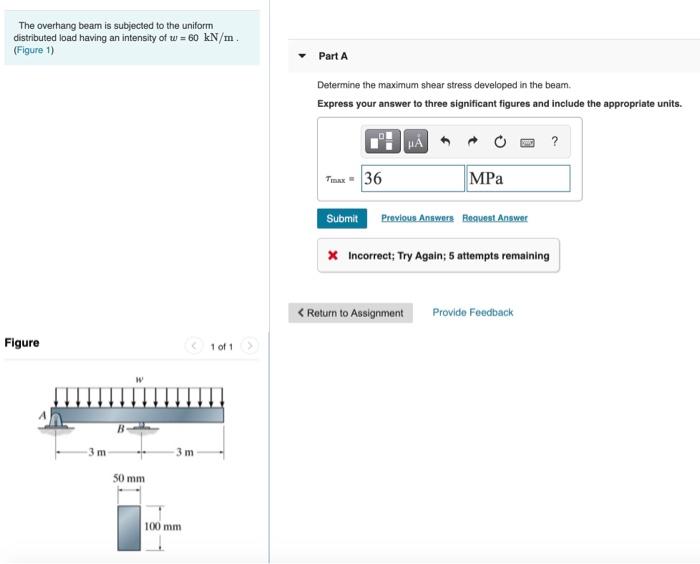The image size is (700, 564).
Task: Click 'Determine the maximum shear stress' instruction text
Action: (444, 85)
